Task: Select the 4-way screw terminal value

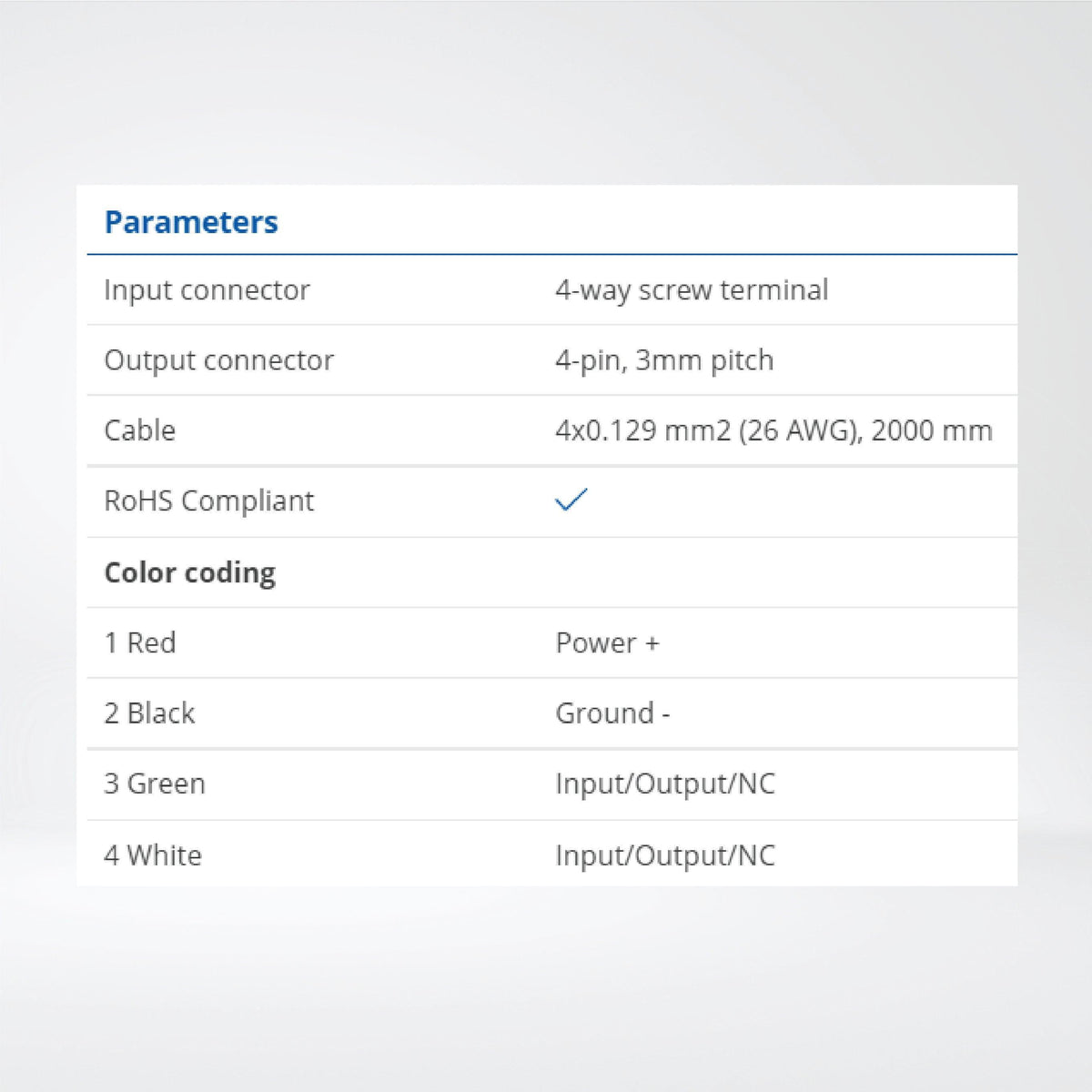Action: [692, 289]
